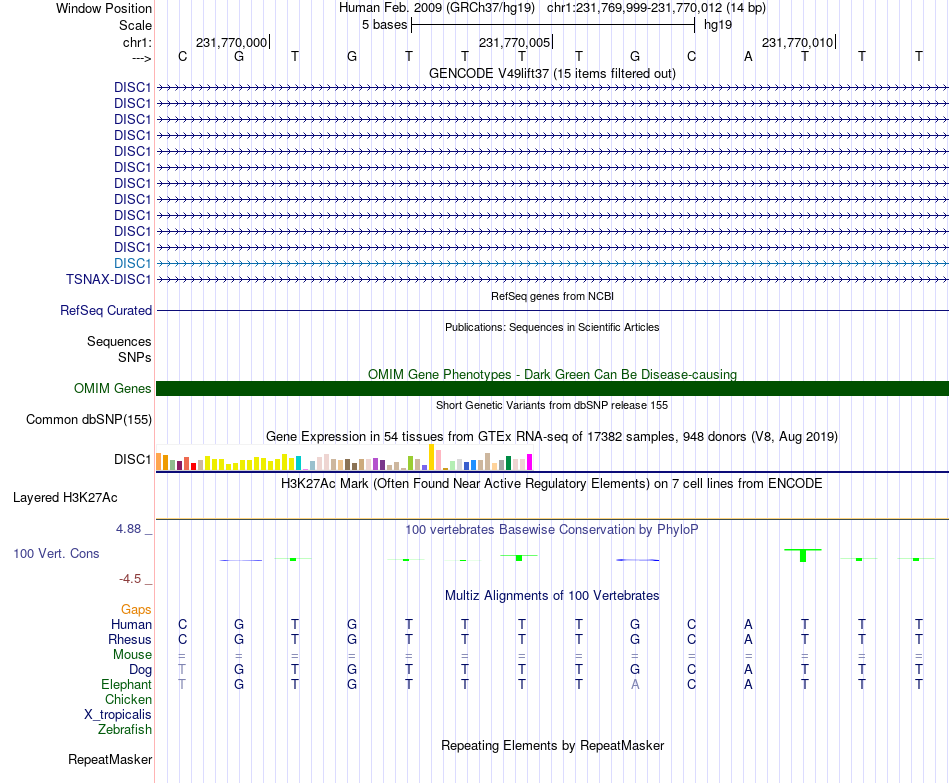The height and width of the screenshot is (783, 950).
Task: Select the Elephant species row label
Action: (127, 684)
